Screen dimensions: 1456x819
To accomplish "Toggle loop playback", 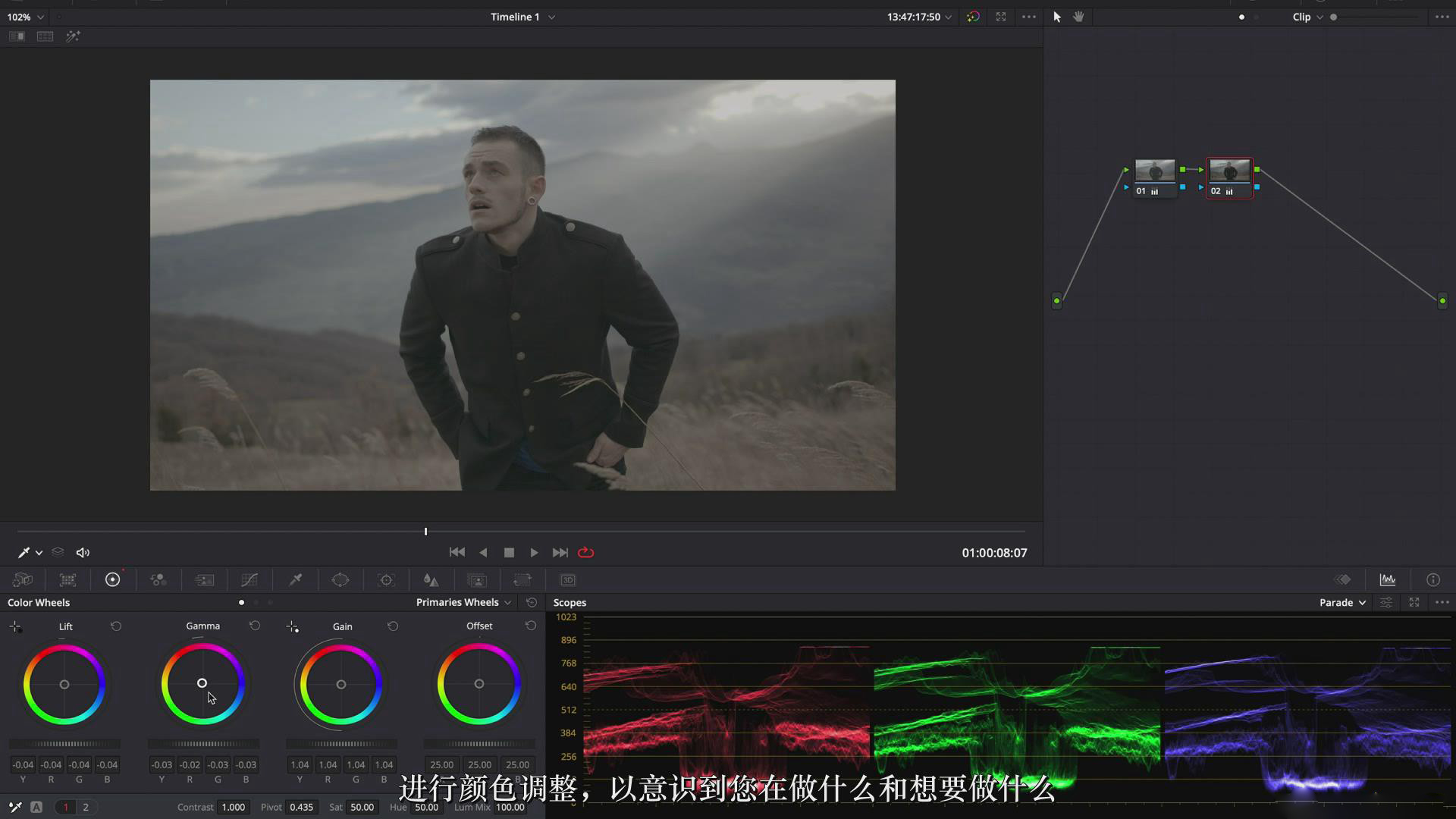I will click(586, 553).
